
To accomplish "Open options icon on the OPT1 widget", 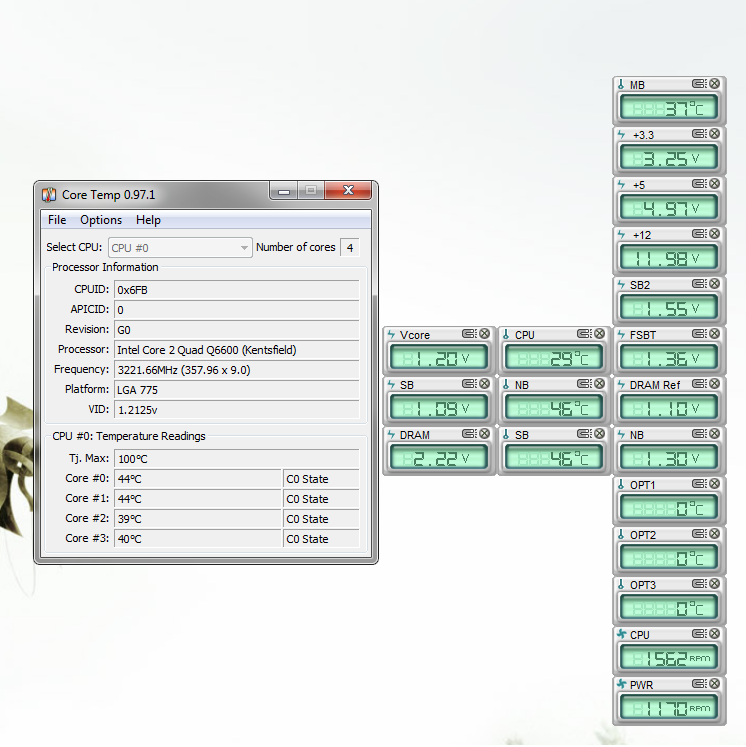I will click(699, 484).
